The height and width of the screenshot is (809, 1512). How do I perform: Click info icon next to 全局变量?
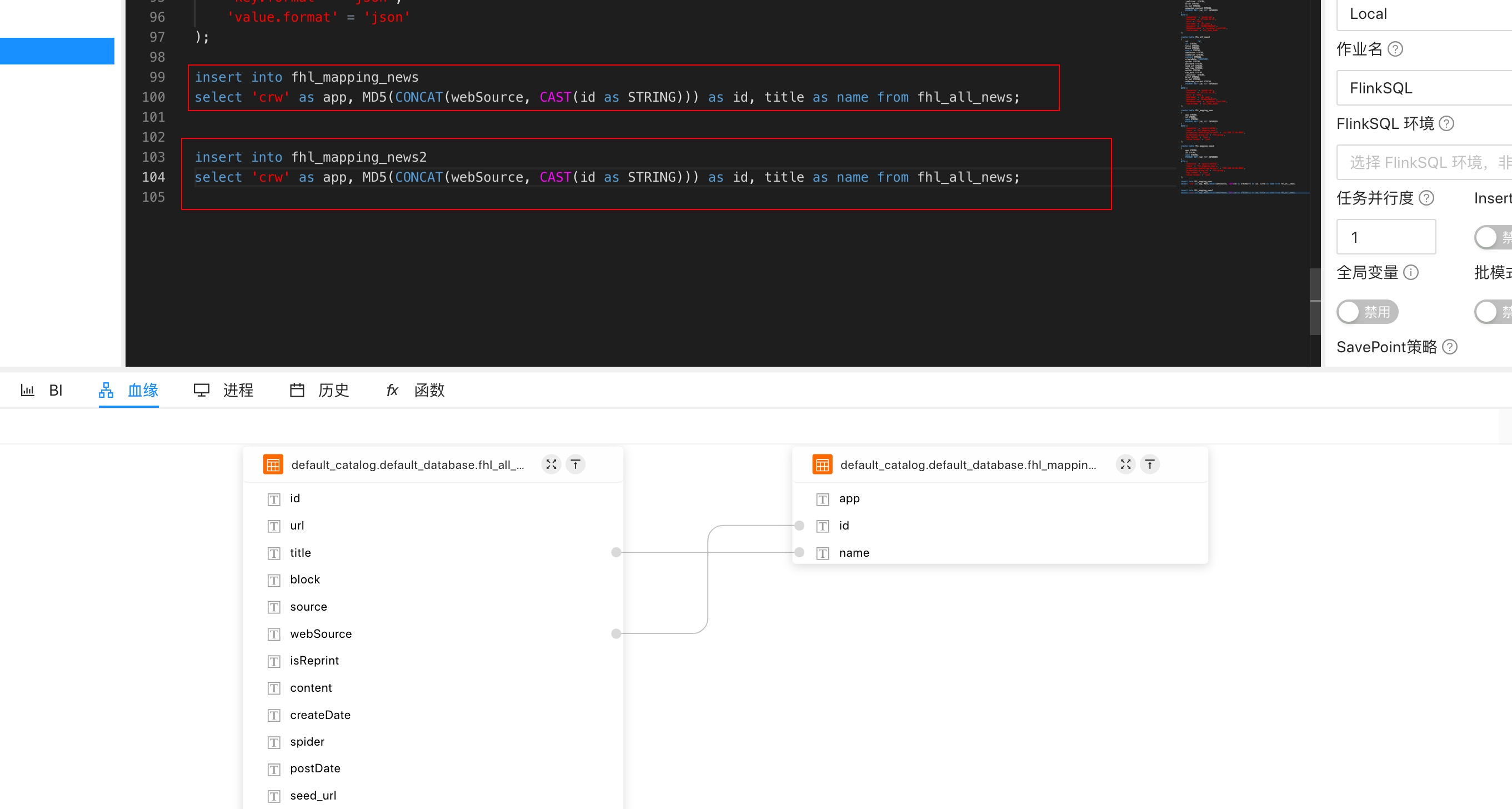(1411, 272)
